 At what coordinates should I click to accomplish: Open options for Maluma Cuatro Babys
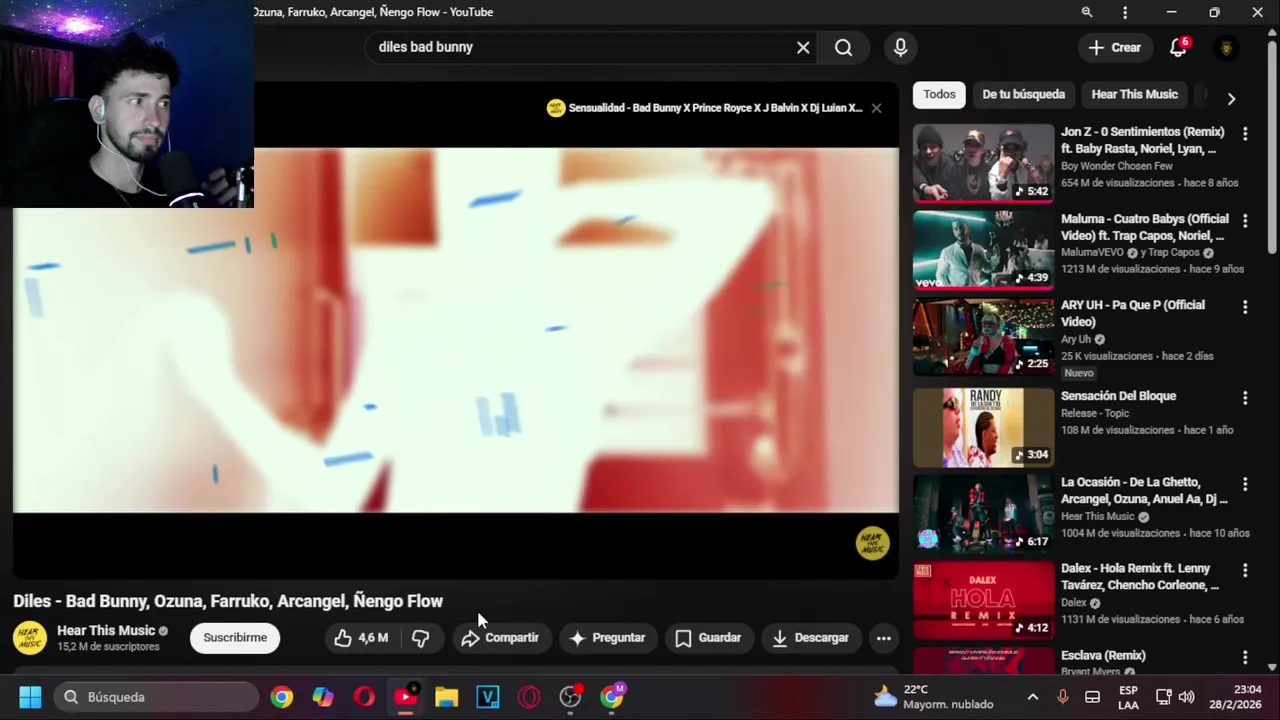tap(1245, 220)
